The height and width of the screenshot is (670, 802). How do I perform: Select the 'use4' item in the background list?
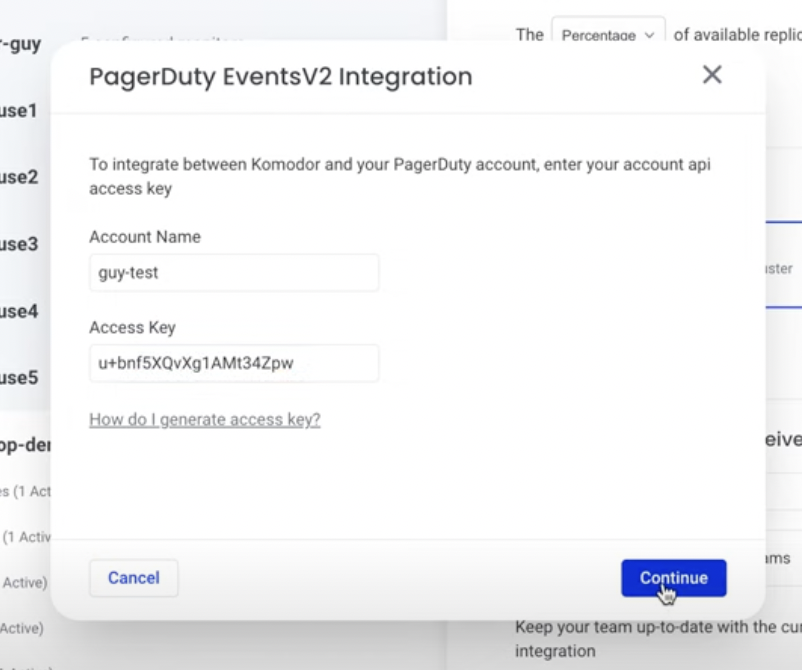coord(19,311)
